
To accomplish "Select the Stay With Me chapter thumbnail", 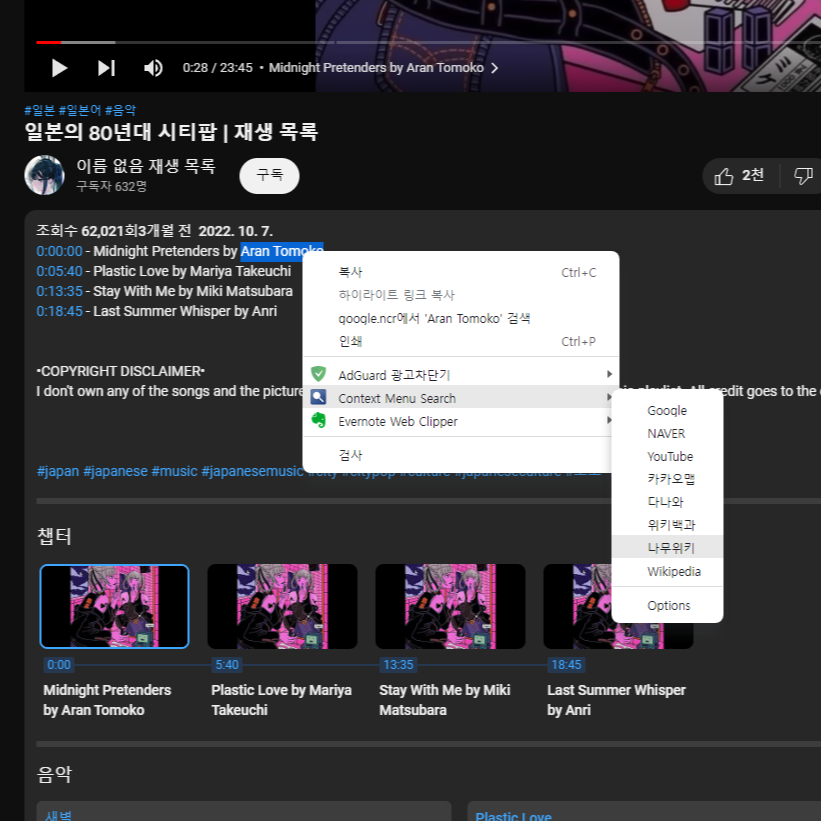I will [450, 606].
